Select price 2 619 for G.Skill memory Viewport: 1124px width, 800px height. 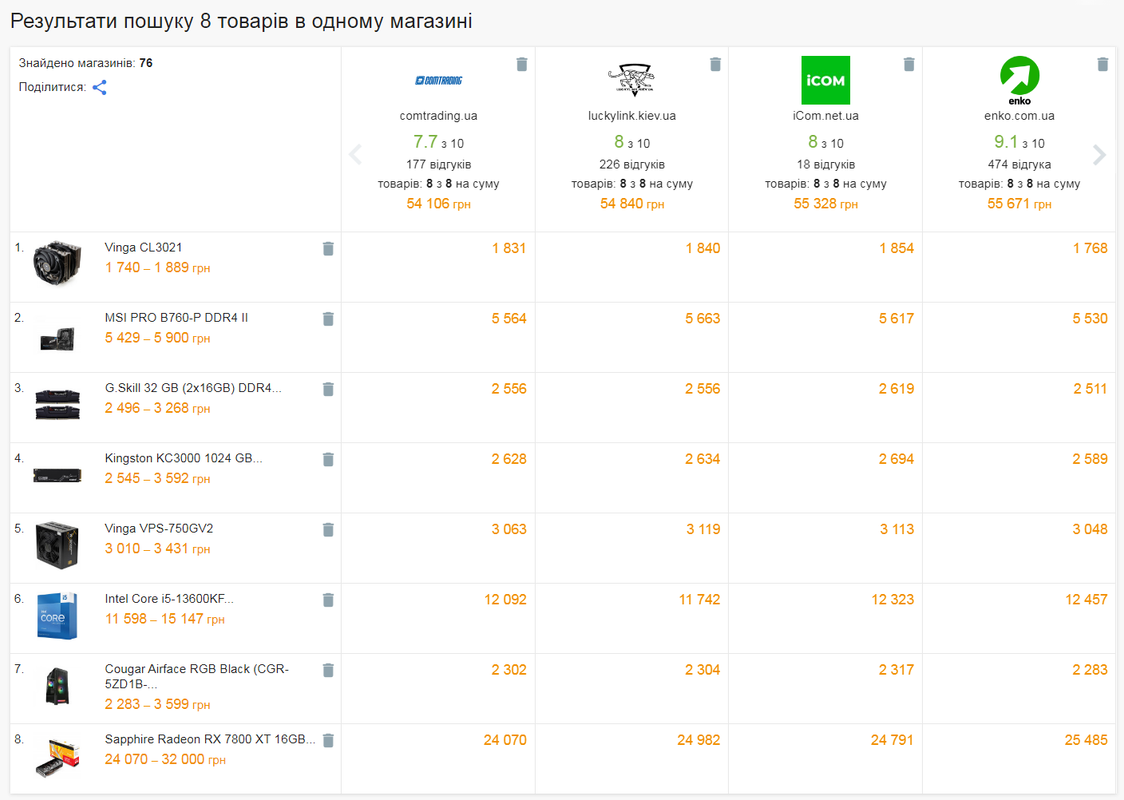(x=897, y=389)
